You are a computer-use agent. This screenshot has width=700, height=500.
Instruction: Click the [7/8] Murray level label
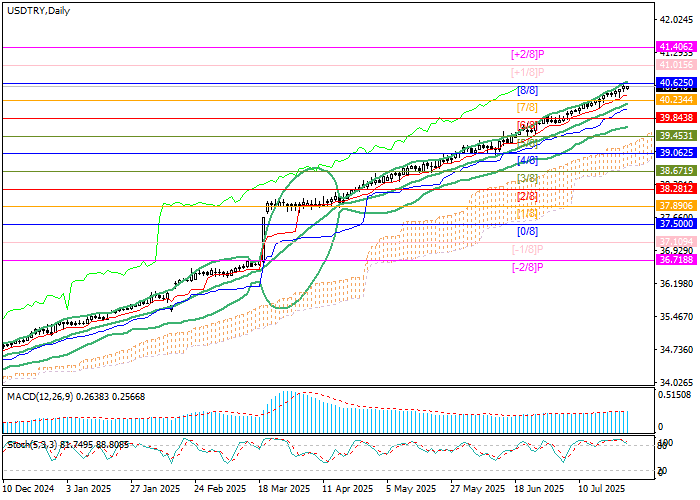coord(527,108)
